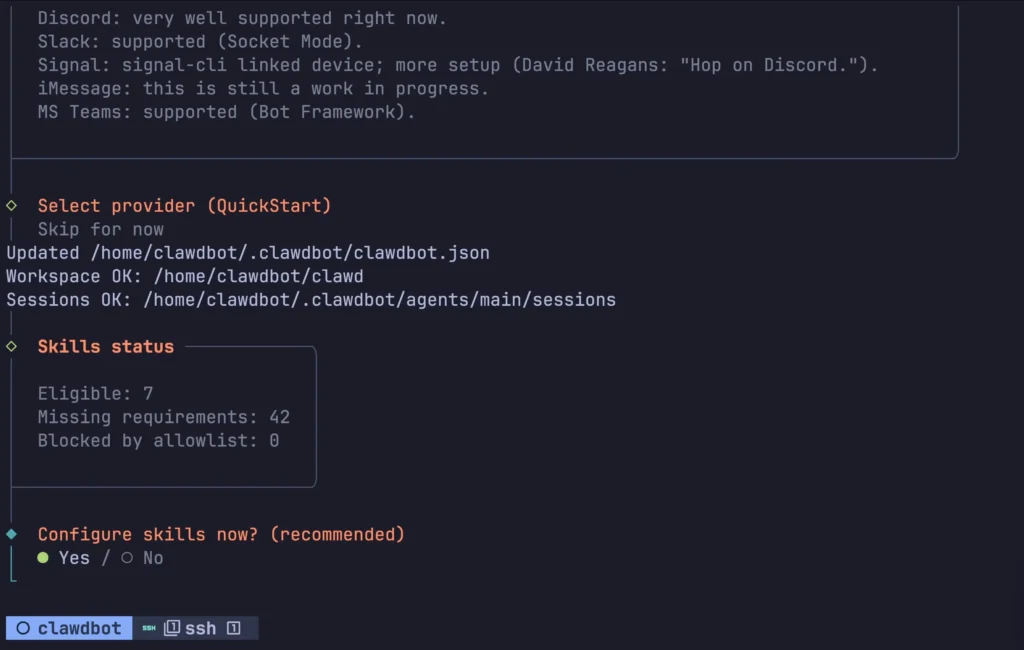Click the diamond icon beside Configure skills now

(x=11, y=534)
